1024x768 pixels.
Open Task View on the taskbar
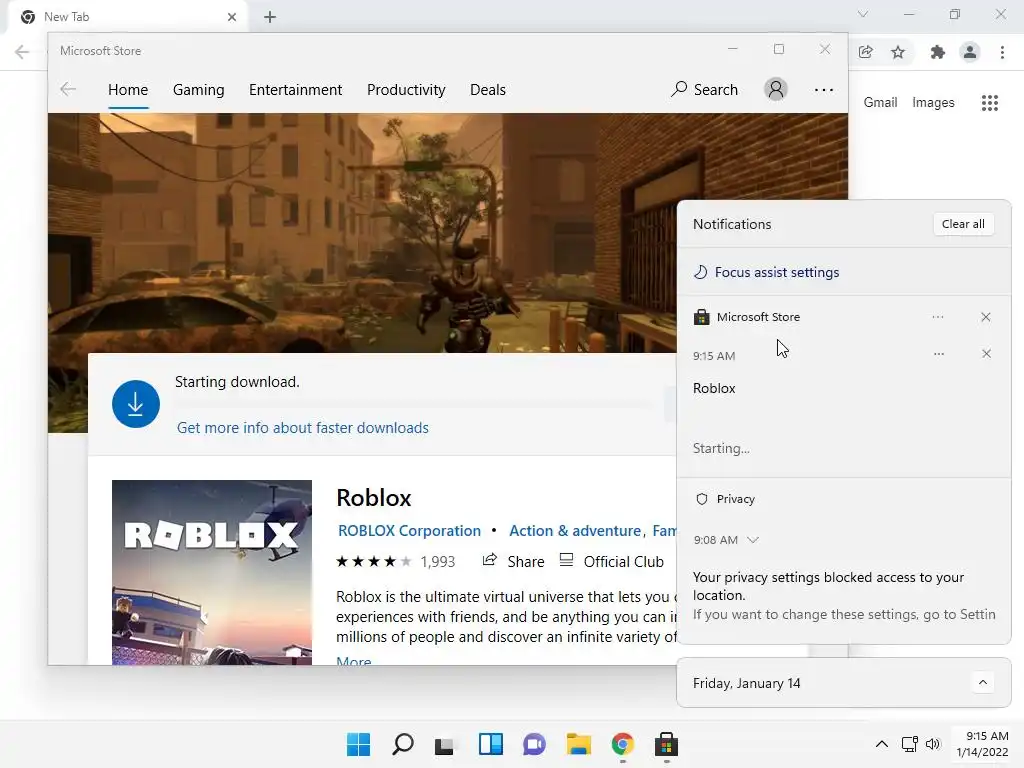445,744
